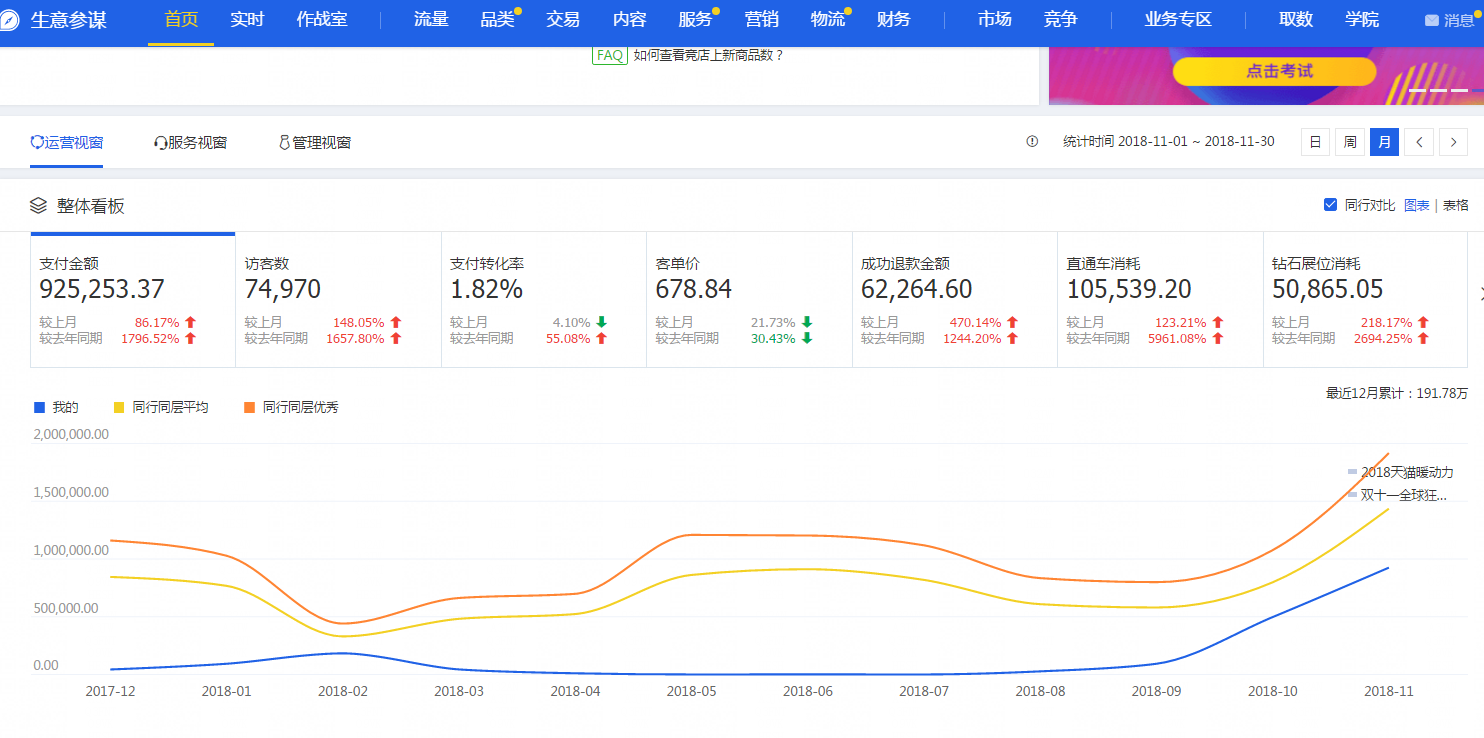Viewport: 1484px width, 738px height.
Task: Click the info icon beside 统计时间
Action: tap(1032, 142)
